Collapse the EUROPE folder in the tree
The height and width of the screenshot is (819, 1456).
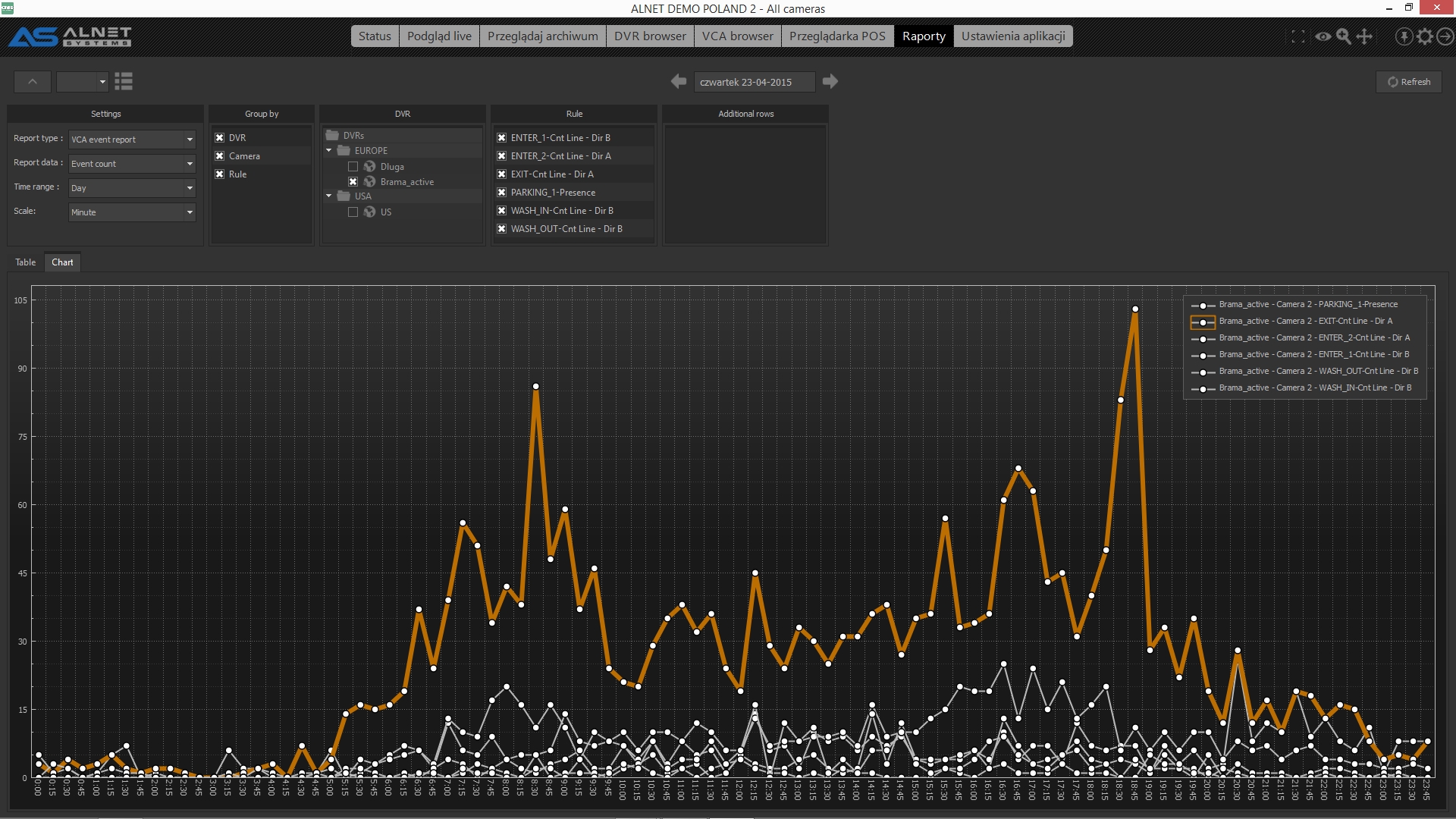(x=329, y=151)
